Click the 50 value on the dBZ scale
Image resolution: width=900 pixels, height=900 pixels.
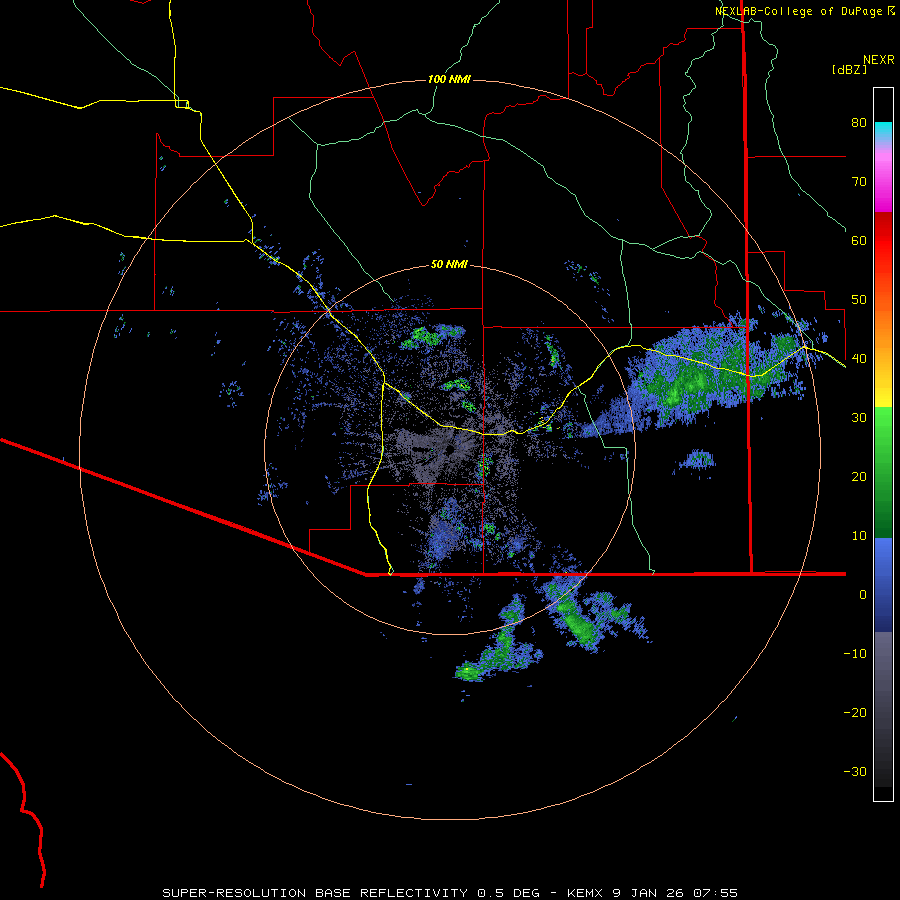tap(859, 300)
